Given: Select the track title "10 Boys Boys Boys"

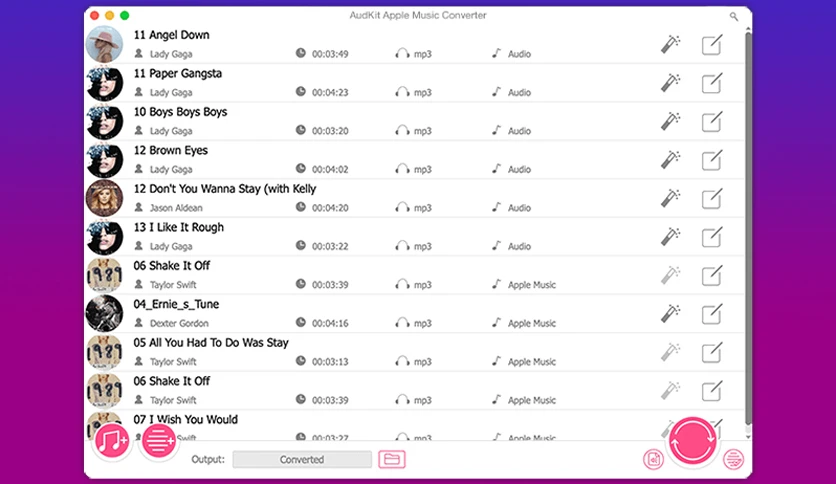Looking at the screenshot, I should pos(180,112).
